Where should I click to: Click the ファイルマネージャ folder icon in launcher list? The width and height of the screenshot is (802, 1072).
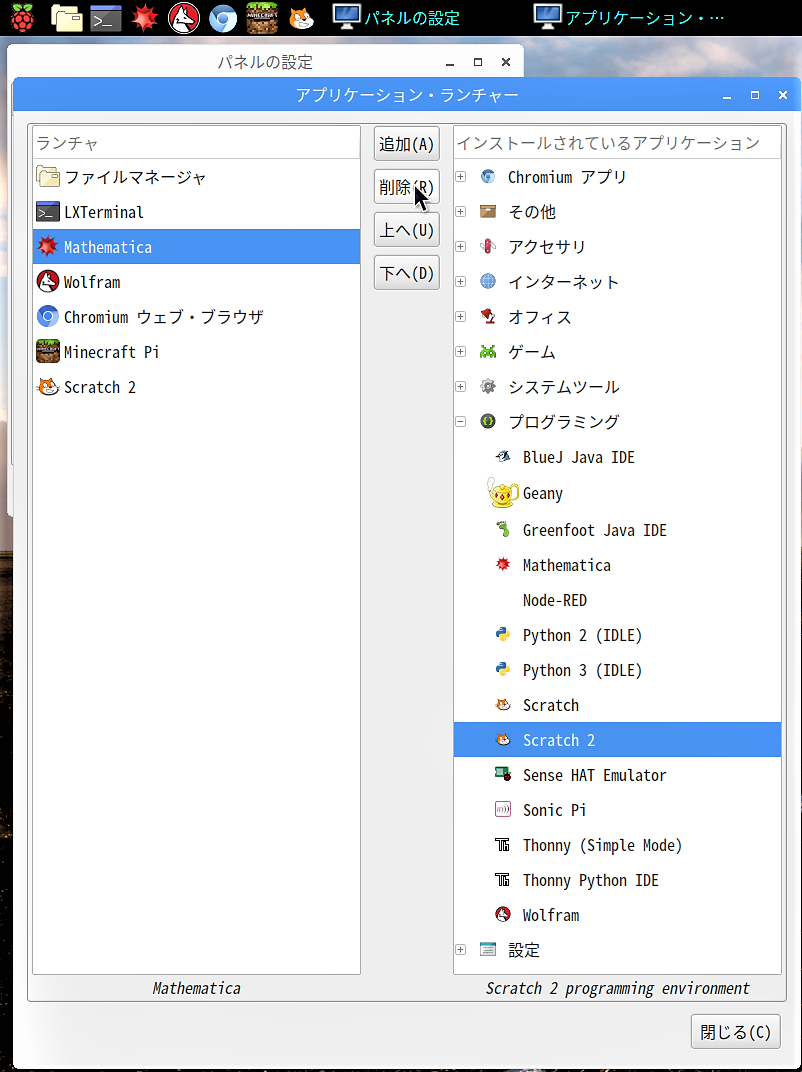(48, 177)
